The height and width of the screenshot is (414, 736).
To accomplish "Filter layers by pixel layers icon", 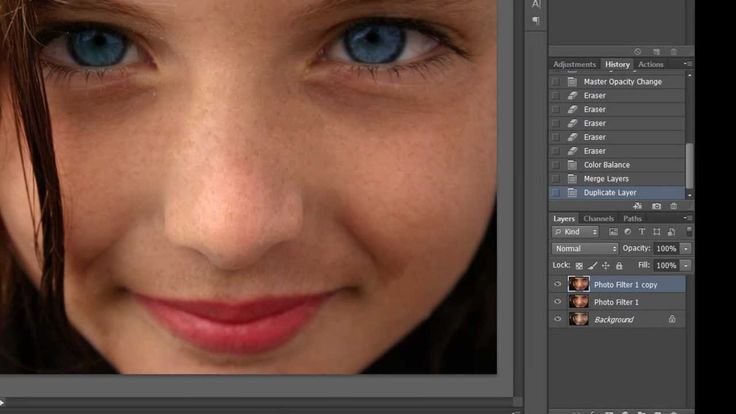I will coord(613,232).
